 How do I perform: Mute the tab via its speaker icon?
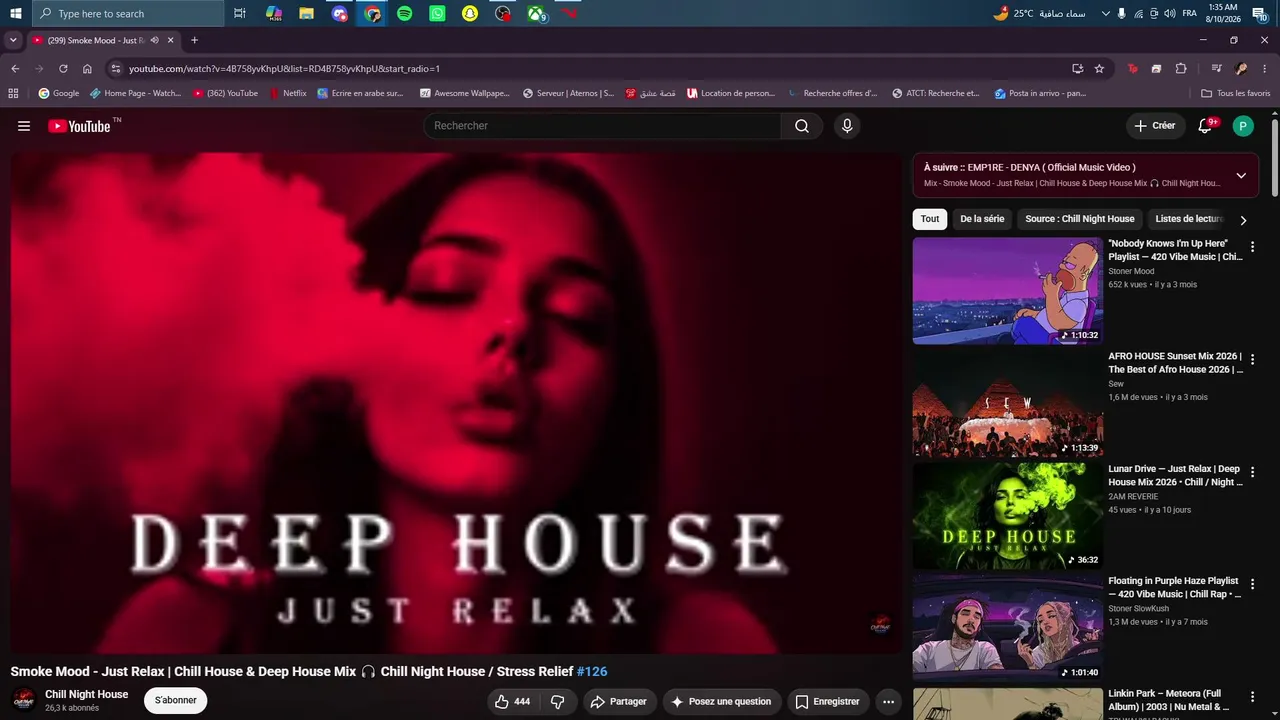154,41
